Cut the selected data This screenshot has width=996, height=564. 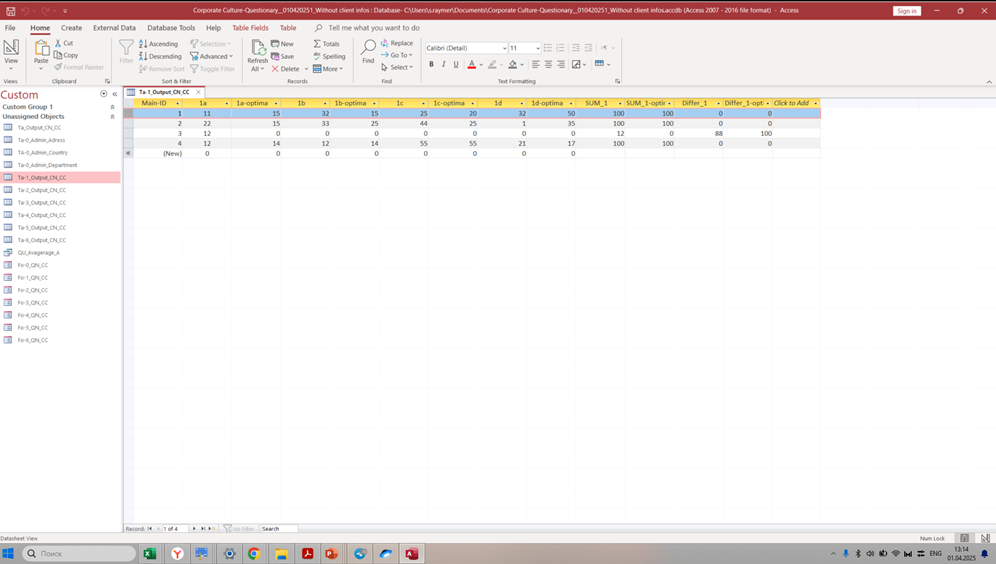(64, 43)
